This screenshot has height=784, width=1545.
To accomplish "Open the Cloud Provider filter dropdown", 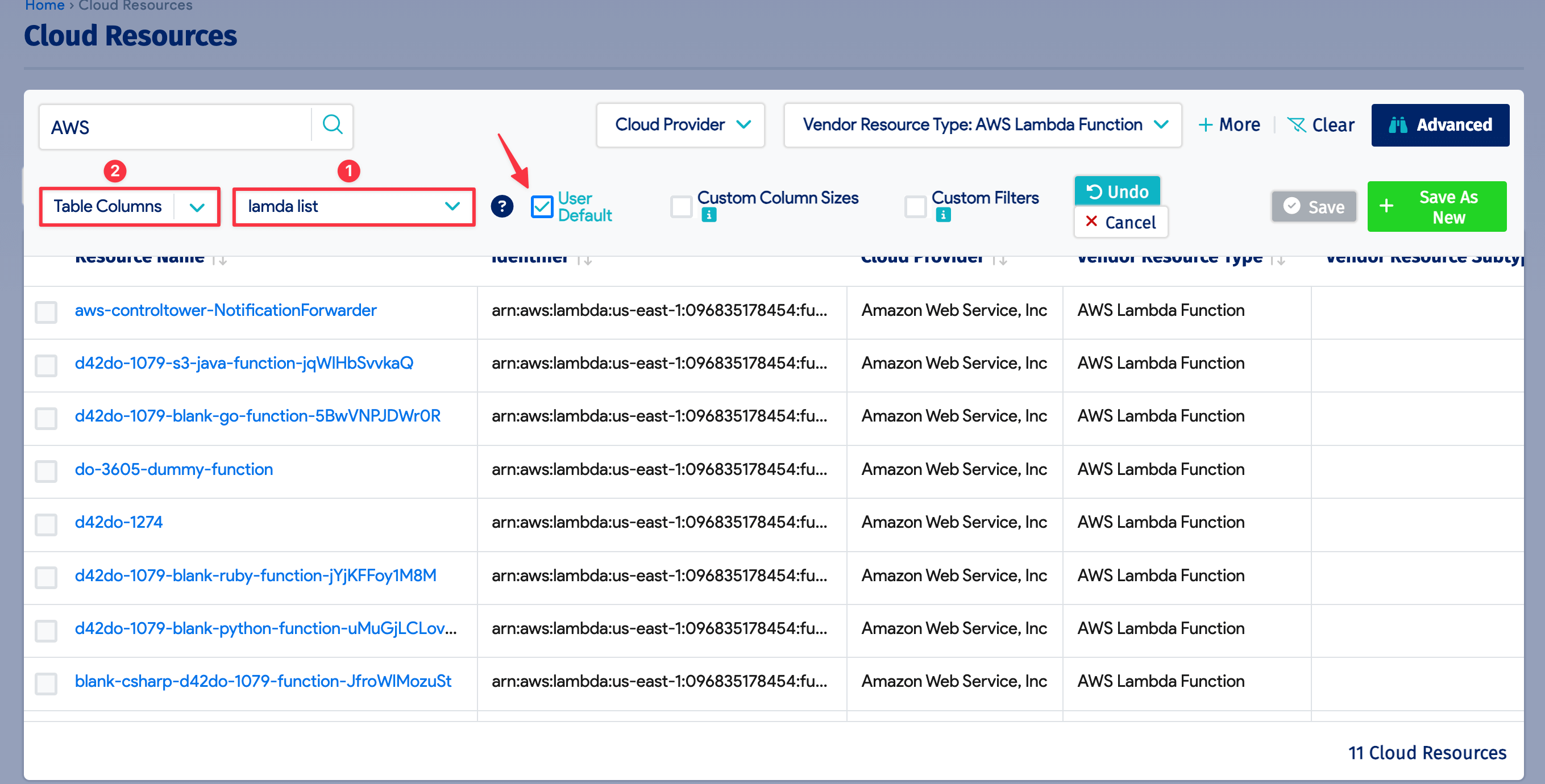I will pyautogui.click(x=680, y=124).
